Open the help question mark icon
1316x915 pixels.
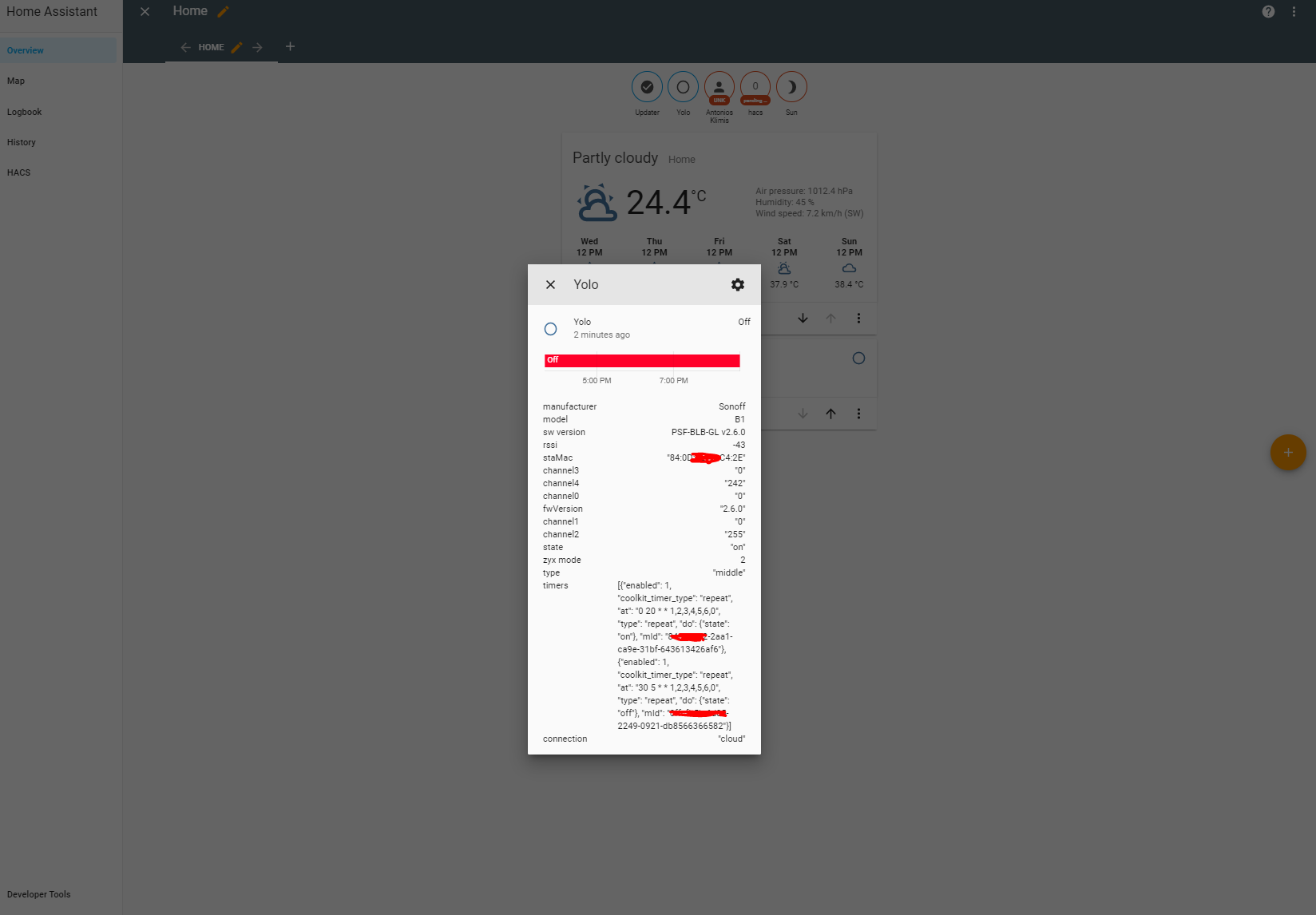[x=1268, y=11]
